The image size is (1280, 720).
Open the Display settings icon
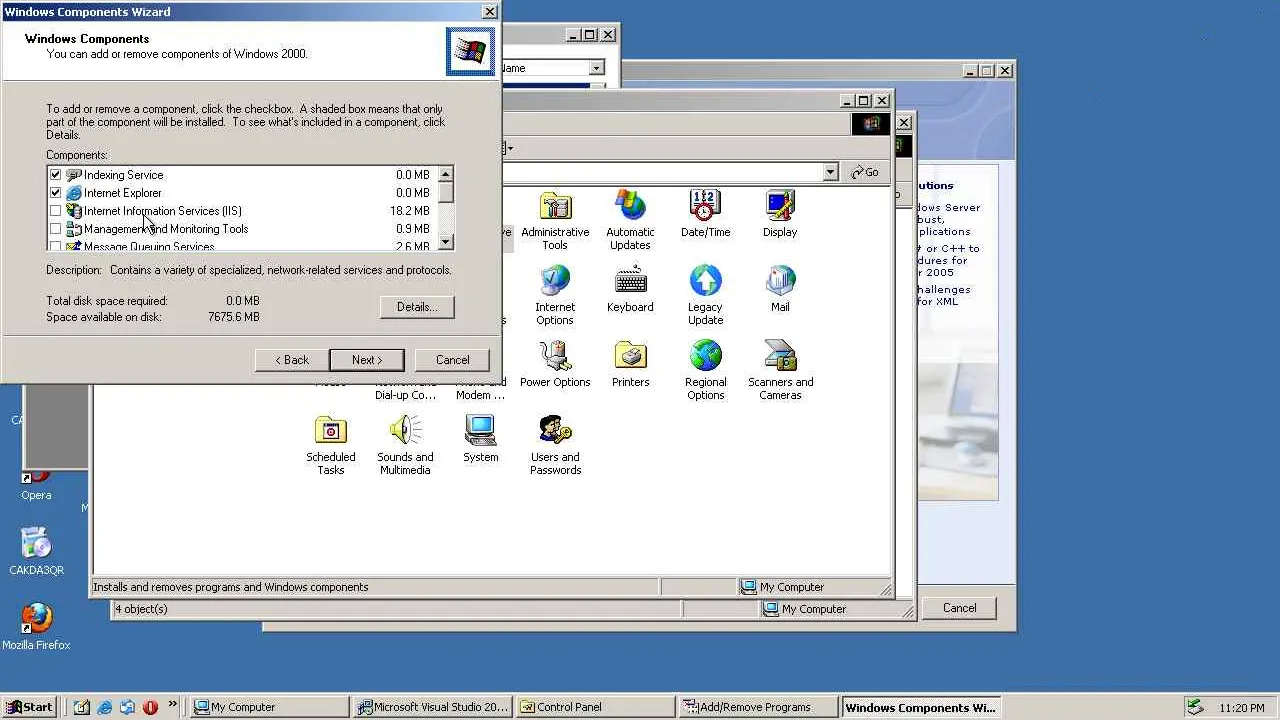[x=780, y=214]
